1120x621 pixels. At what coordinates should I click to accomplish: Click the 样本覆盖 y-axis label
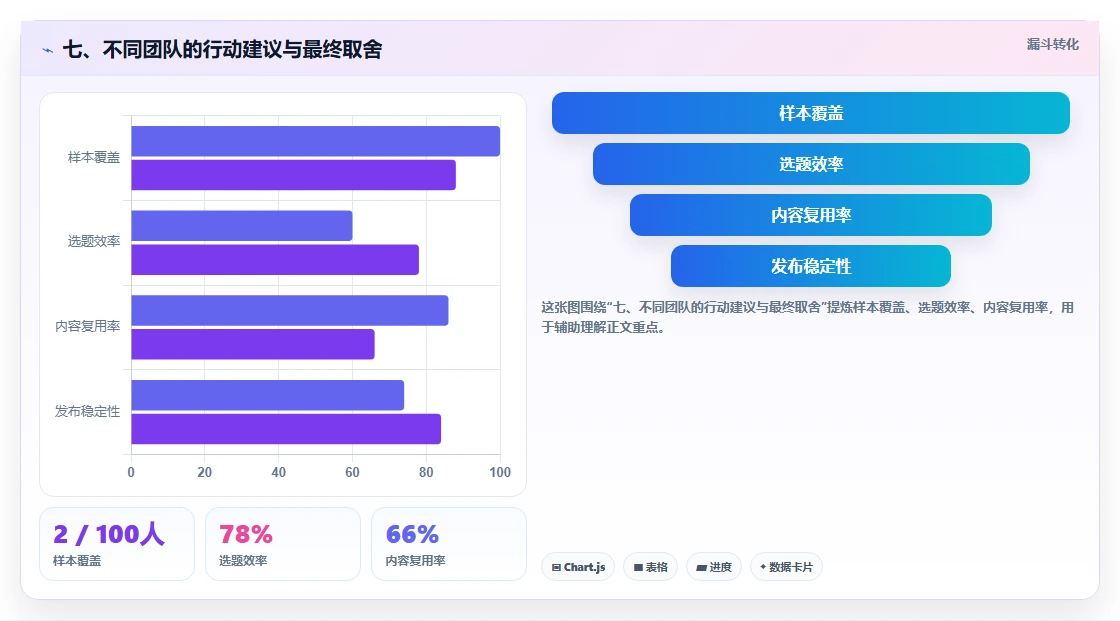tap(94, 157)
